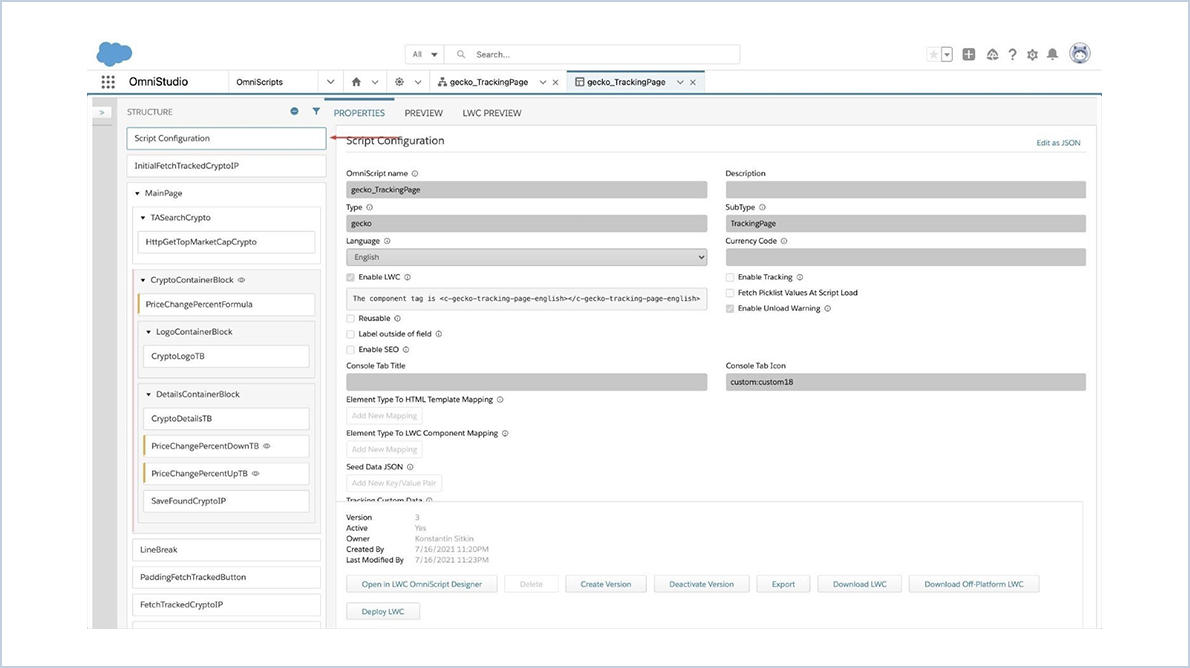
Task: Open the Edit as JSON link
Action: coord(1058,142)
